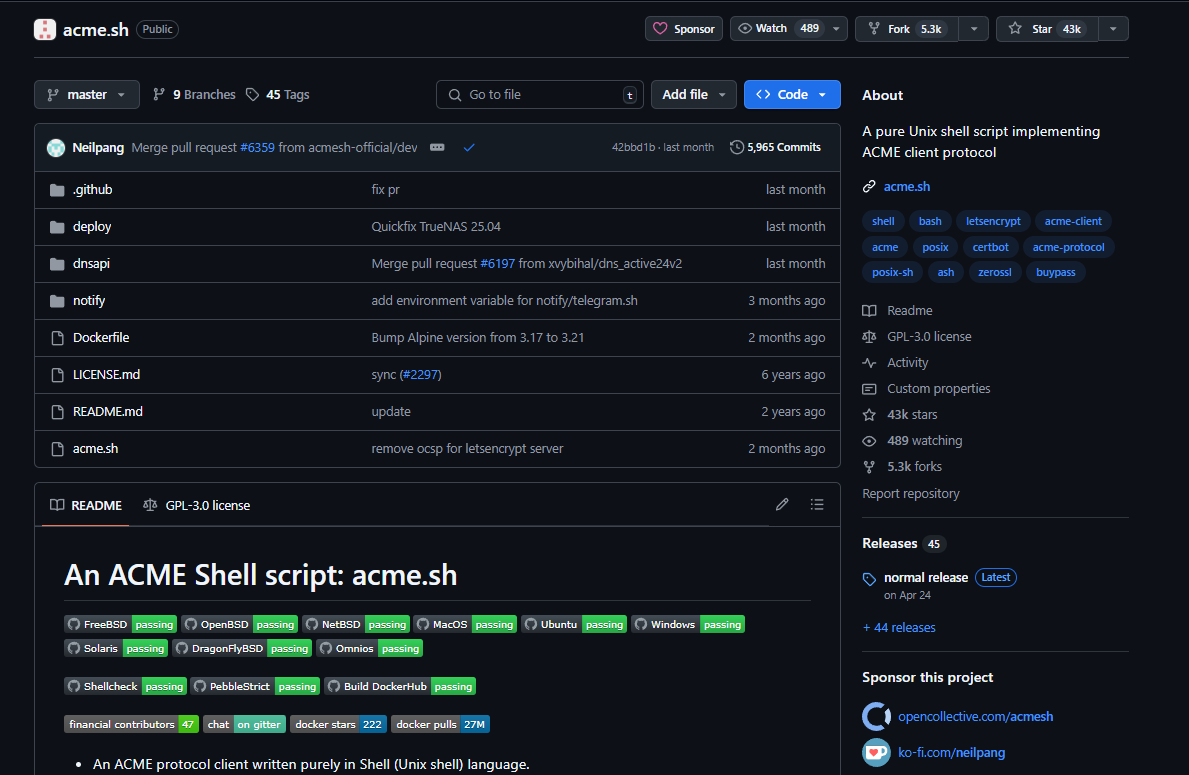Open the acme.sh website link in About
This screenshot has height=775, width=1189.
tap(907, 187)
